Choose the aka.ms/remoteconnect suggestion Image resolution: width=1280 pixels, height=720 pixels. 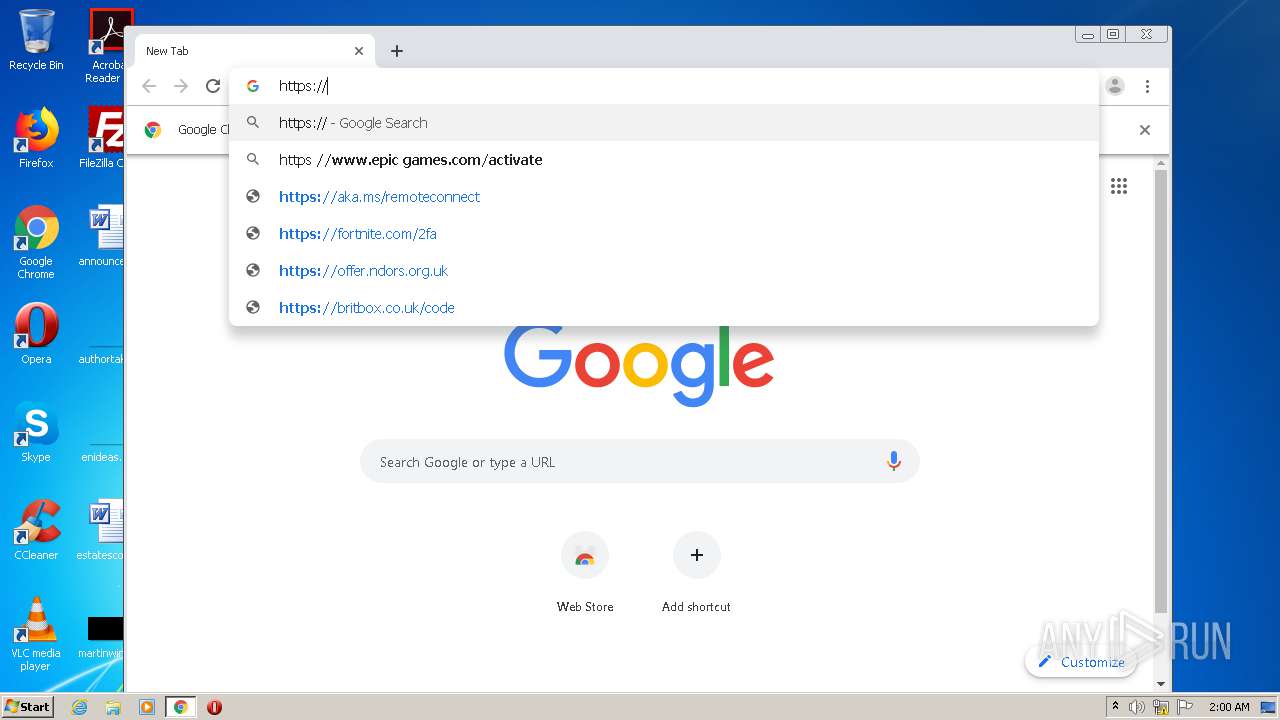pyautogui.click(x=664, y=197)
